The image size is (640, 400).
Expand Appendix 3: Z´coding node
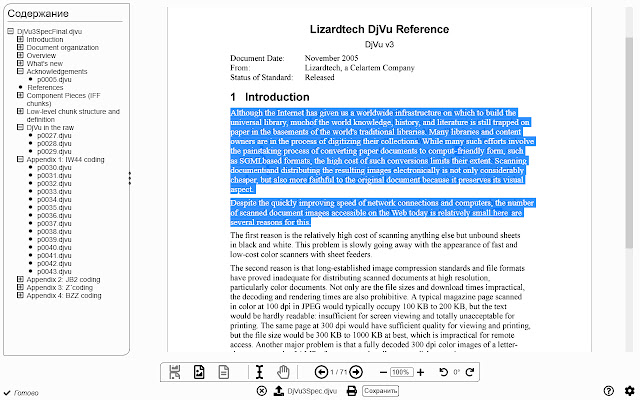(x=20, y=287)
